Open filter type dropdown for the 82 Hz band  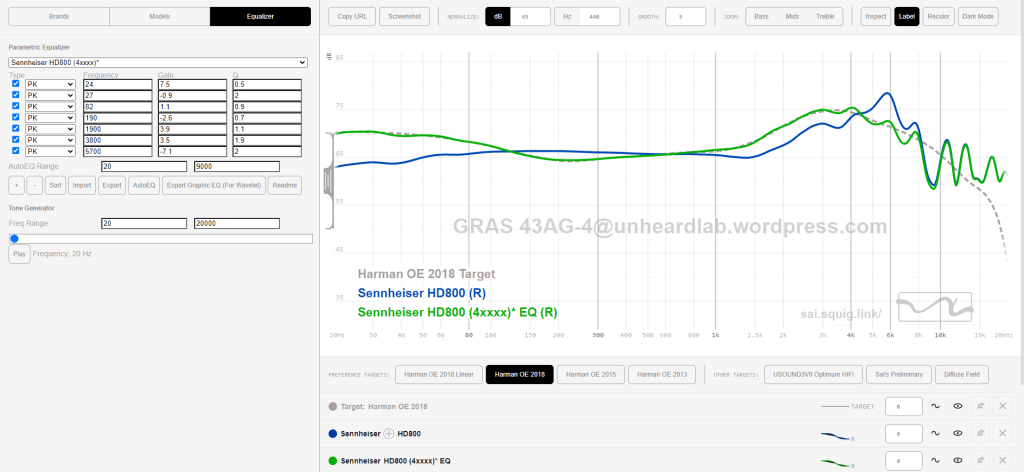click(50, 106)
